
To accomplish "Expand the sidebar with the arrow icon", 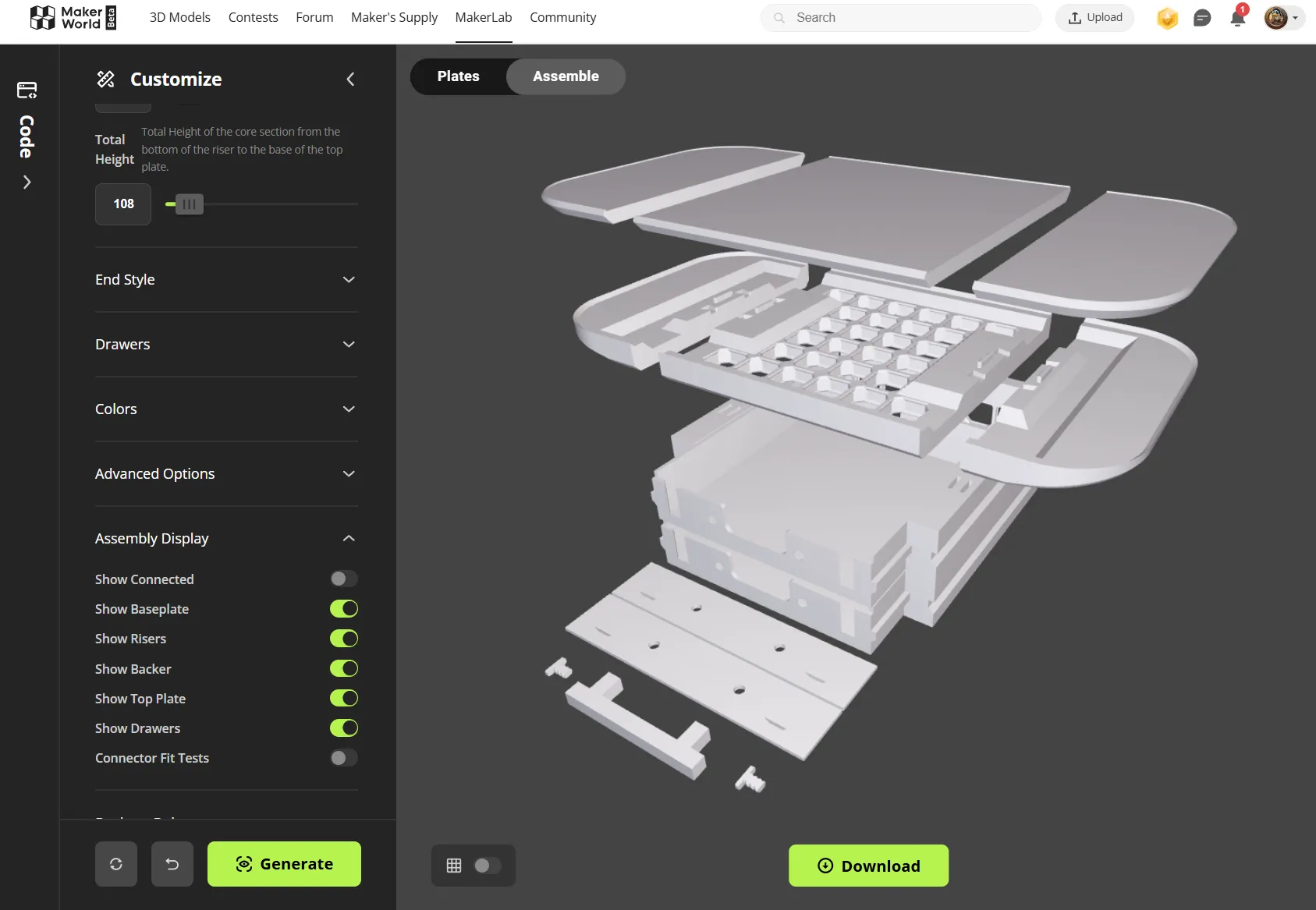I will click(27, 182).
